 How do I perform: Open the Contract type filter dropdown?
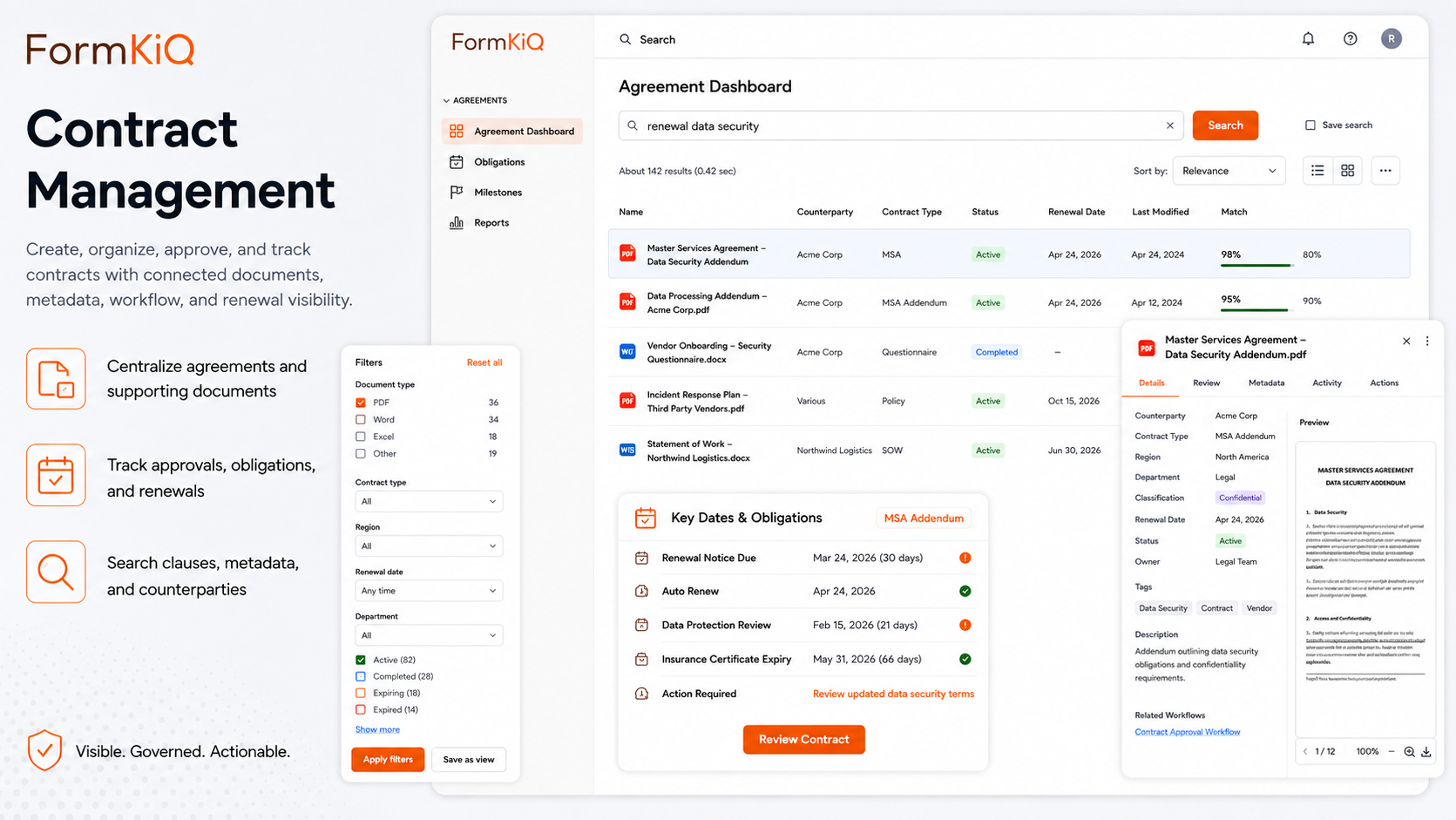pos(429,501)
